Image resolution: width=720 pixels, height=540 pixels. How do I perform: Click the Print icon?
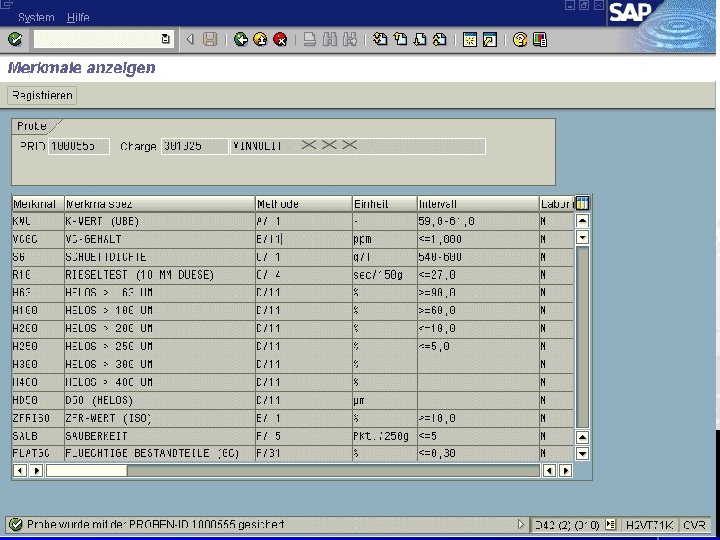(310, 39)
